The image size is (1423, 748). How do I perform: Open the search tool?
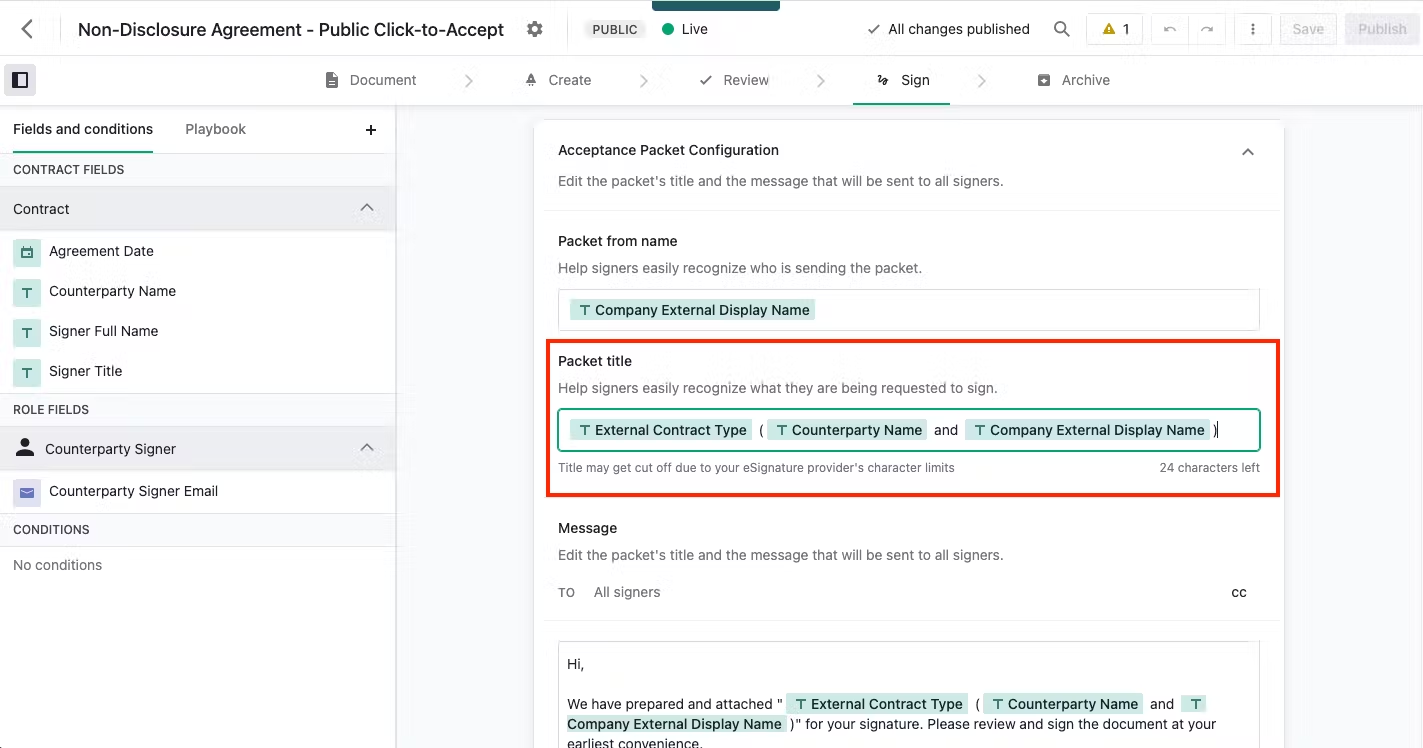pos(1062,29)
